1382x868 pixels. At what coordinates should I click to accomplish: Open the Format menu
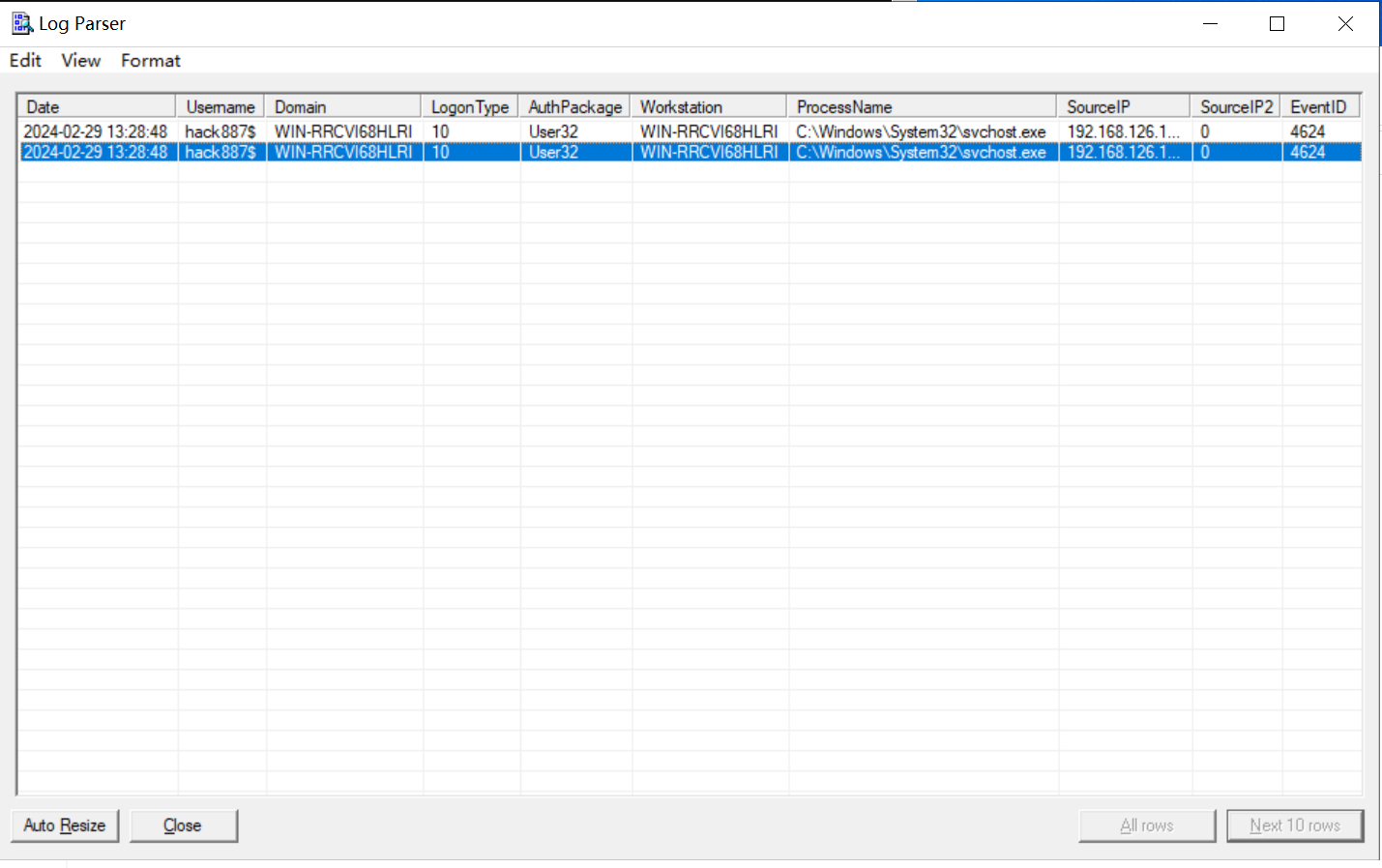point(151,60)
